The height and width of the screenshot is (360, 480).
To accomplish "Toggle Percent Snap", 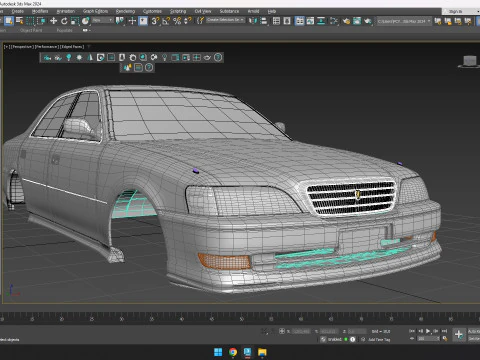I will coord(177,21).
